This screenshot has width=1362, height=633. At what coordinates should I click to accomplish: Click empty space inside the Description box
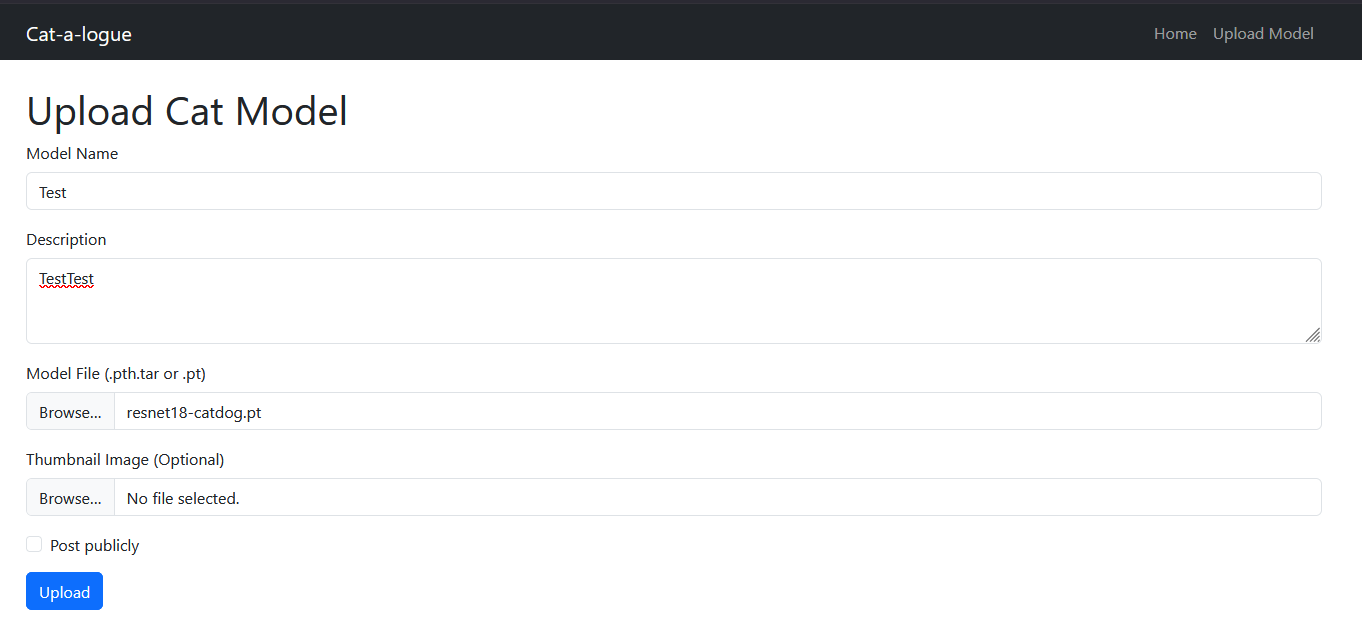tap(673, 310)
